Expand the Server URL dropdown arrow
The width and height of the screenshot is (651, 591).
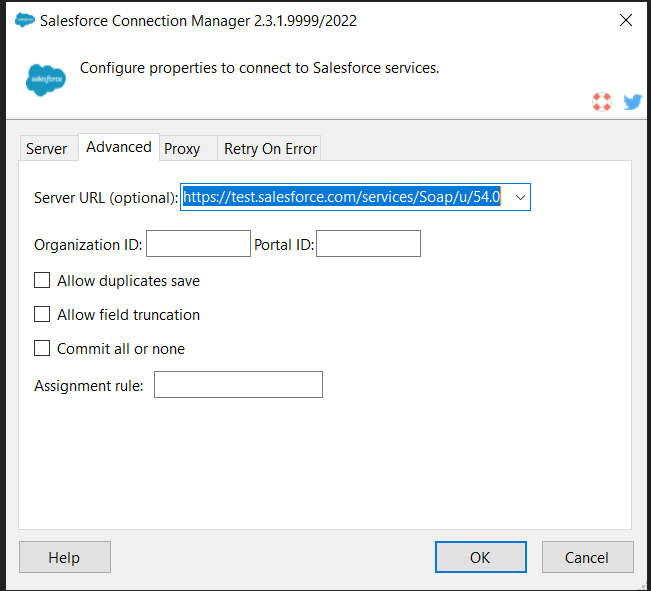point(520,197)
